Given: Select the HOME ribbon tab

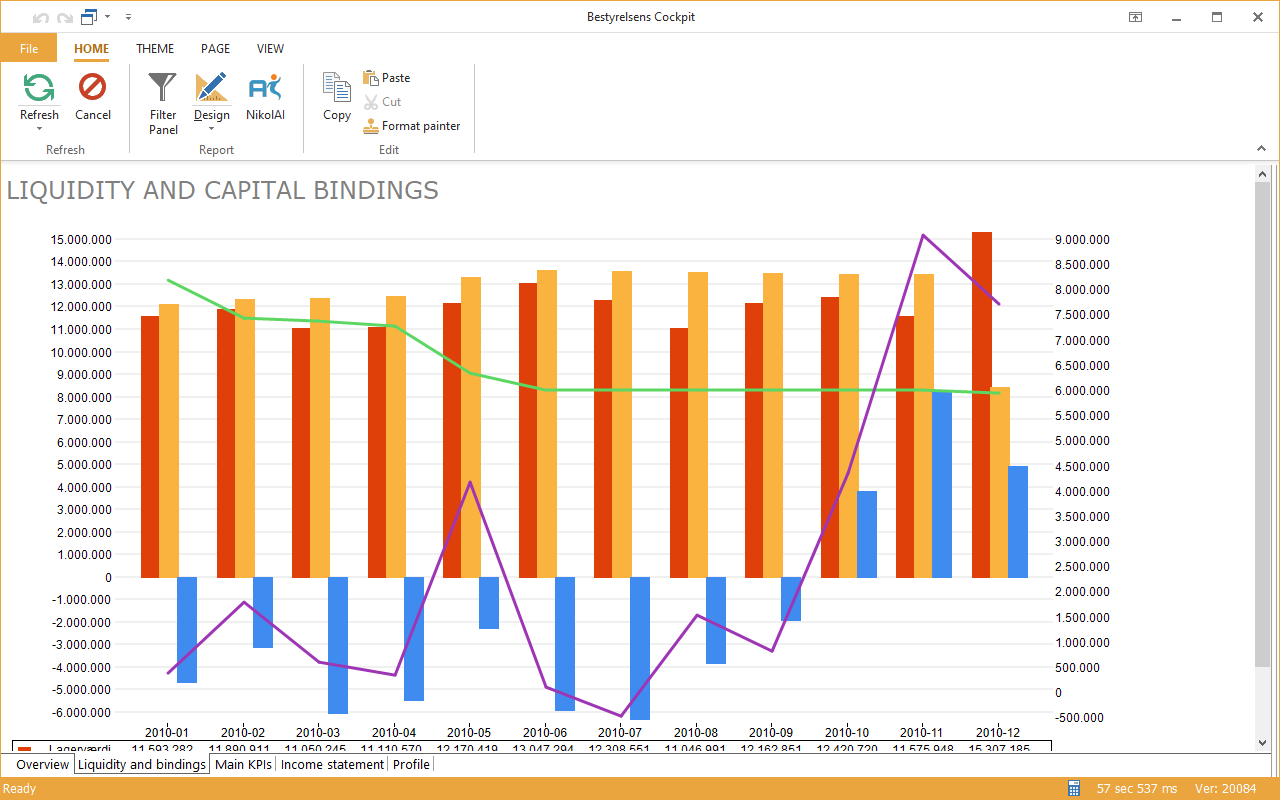Looking at the screenshot, I should point(91,48).
